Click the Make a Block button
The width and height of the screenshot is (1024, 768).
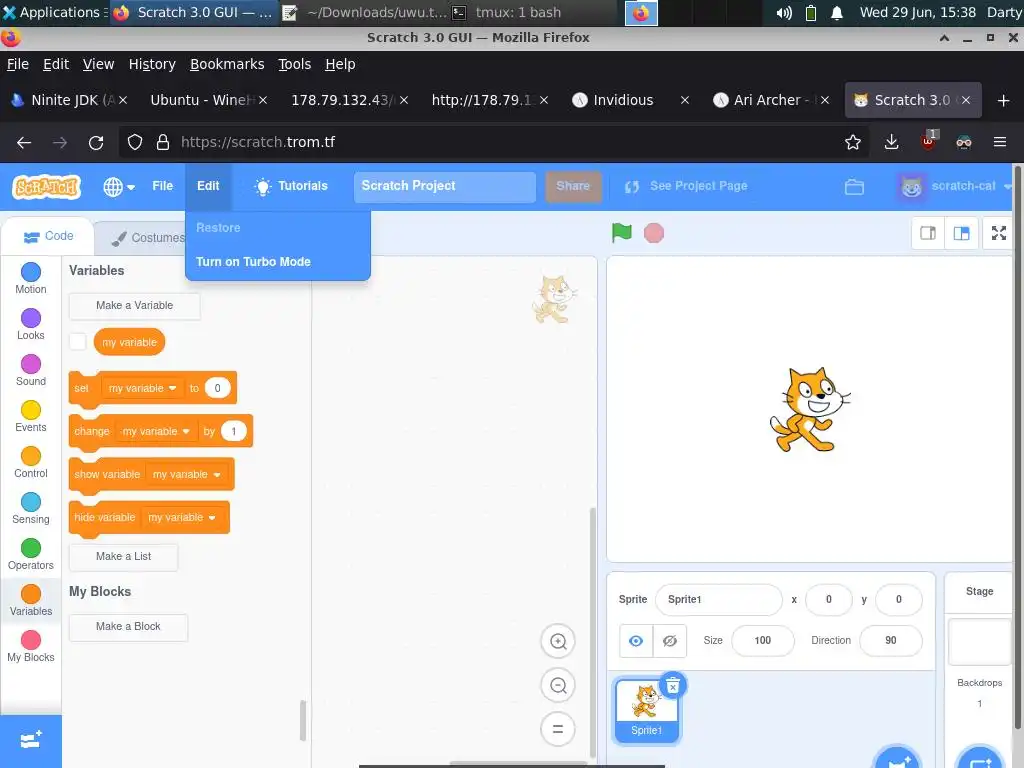pyautogui.click(x=128, y=626)
